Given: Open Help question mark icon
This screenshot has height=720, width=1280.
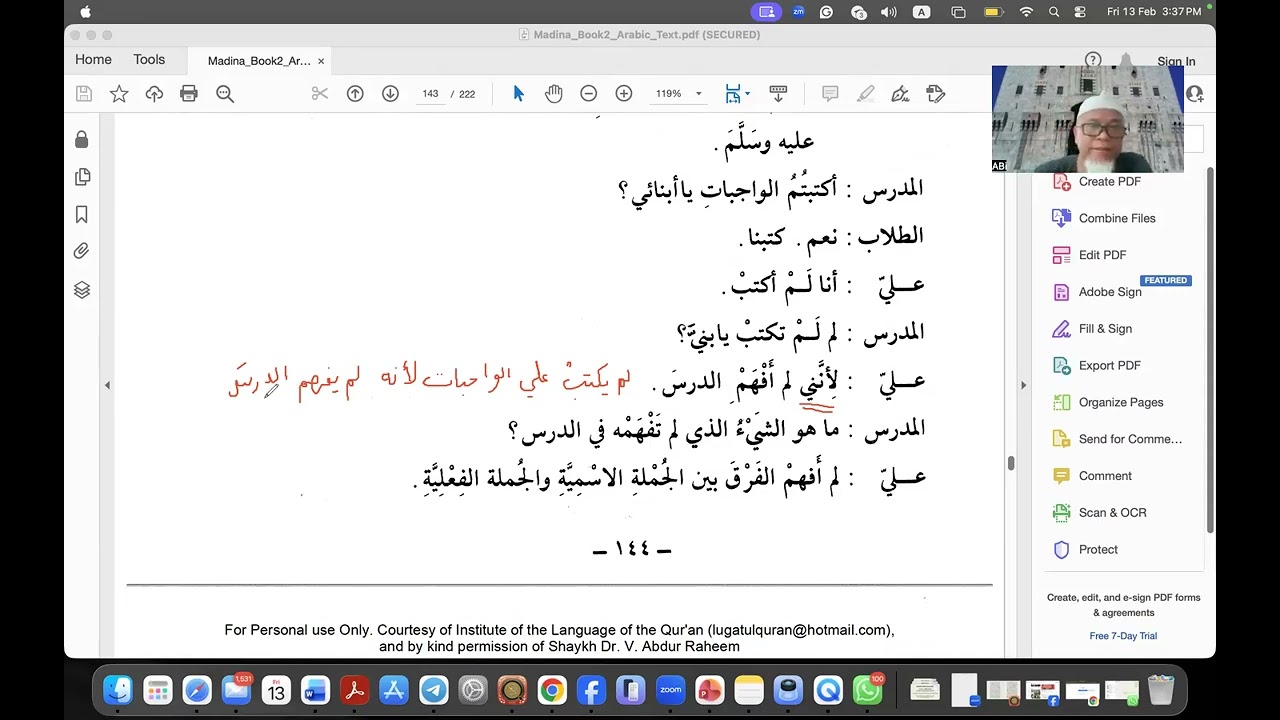Looking at the screenshot, I should 1093,60.
